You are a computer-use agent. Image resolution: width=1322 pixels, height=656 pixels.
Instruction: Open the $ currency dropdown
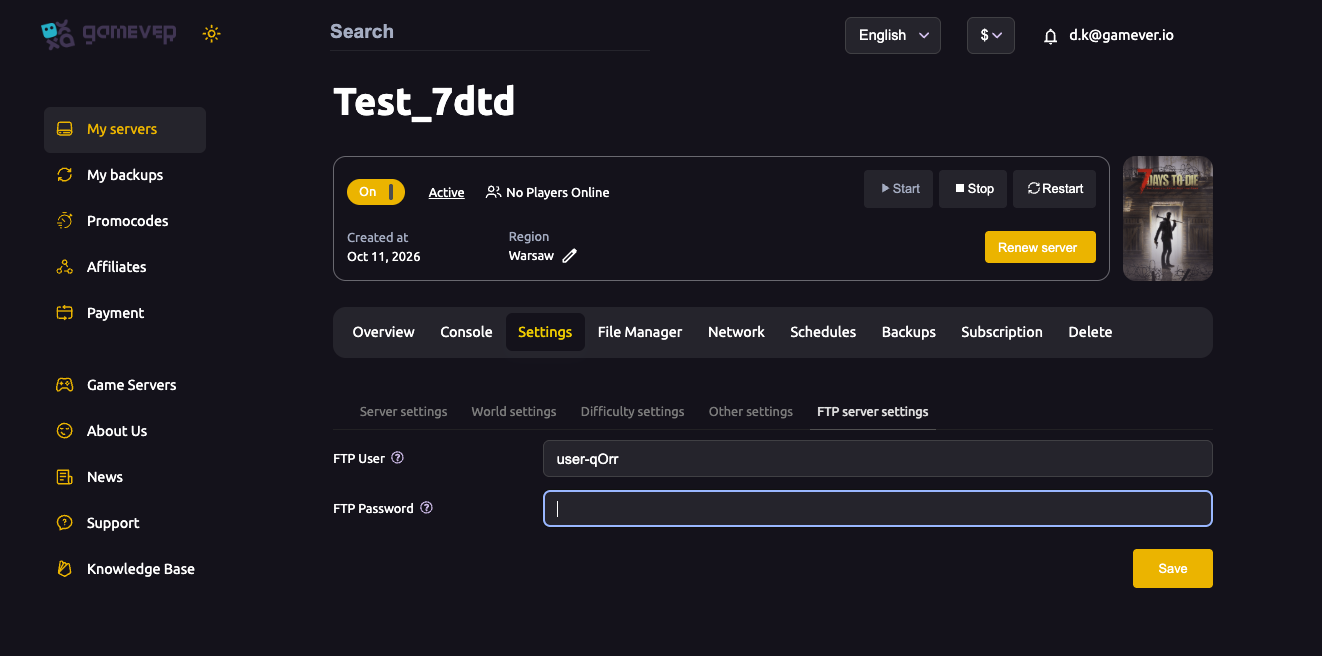tap(991, 35)
